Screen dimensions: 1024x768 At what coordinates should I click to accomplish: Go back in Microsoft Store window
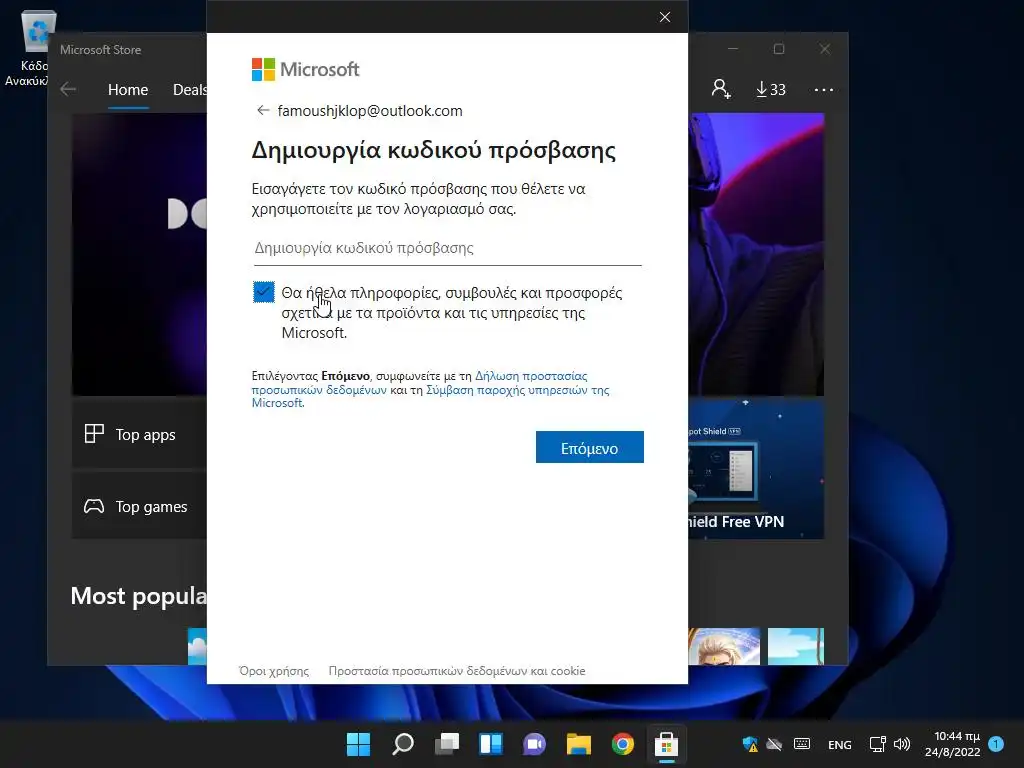[68, 89]
